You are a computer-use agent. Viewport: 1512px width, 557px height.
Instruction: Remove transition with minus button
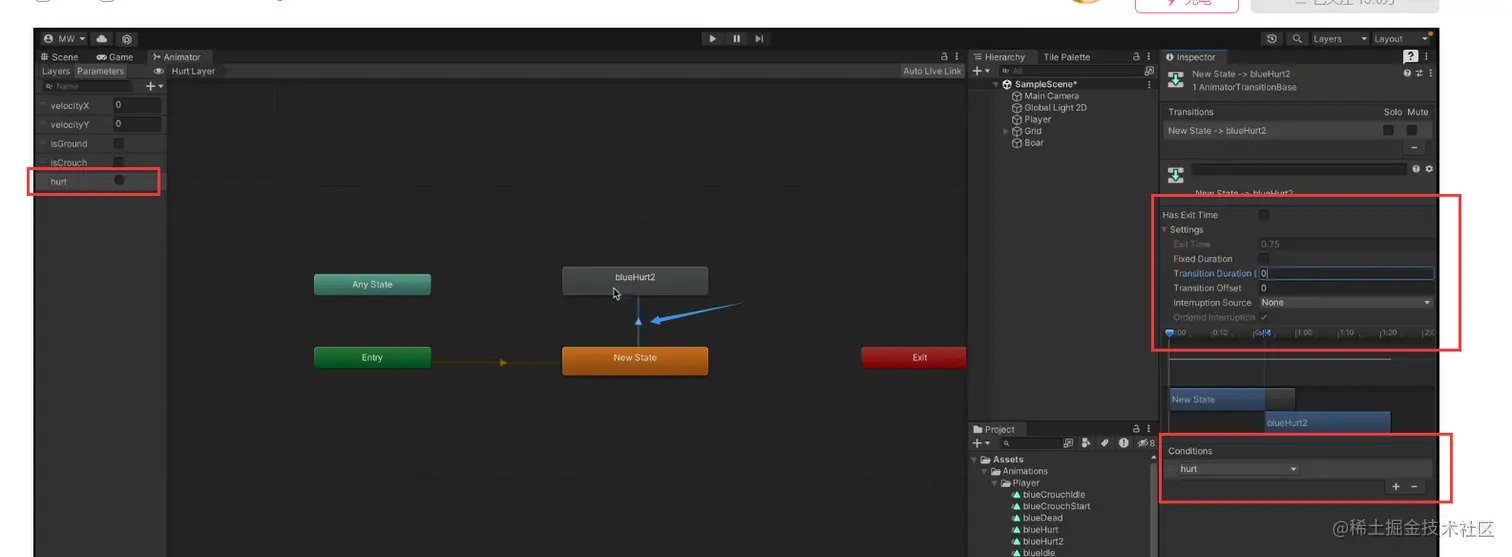click(x=1413, y=148)
